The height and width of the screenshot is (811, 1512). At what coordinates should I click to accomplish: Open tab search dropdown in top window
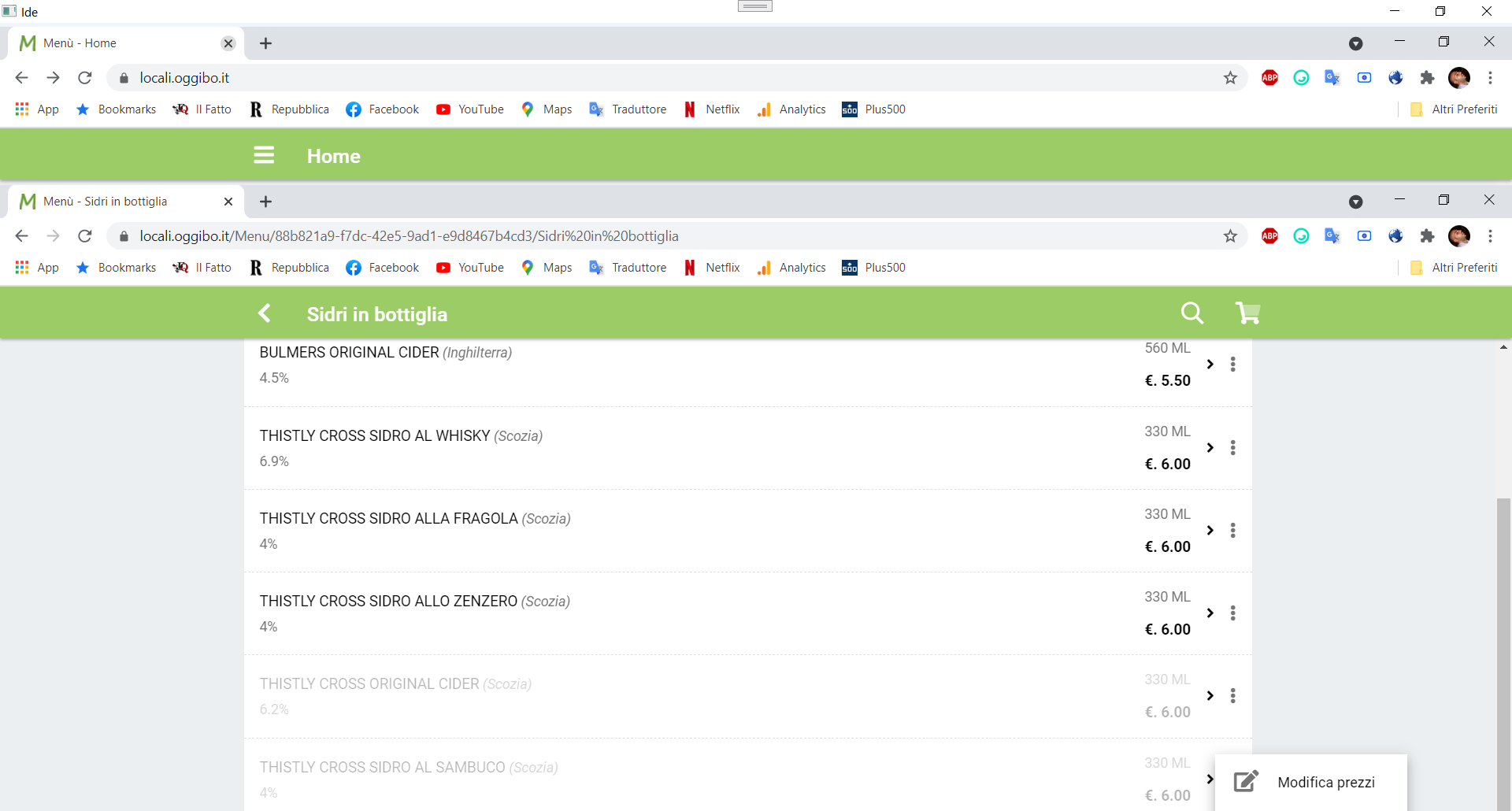tap(1356, 43)
